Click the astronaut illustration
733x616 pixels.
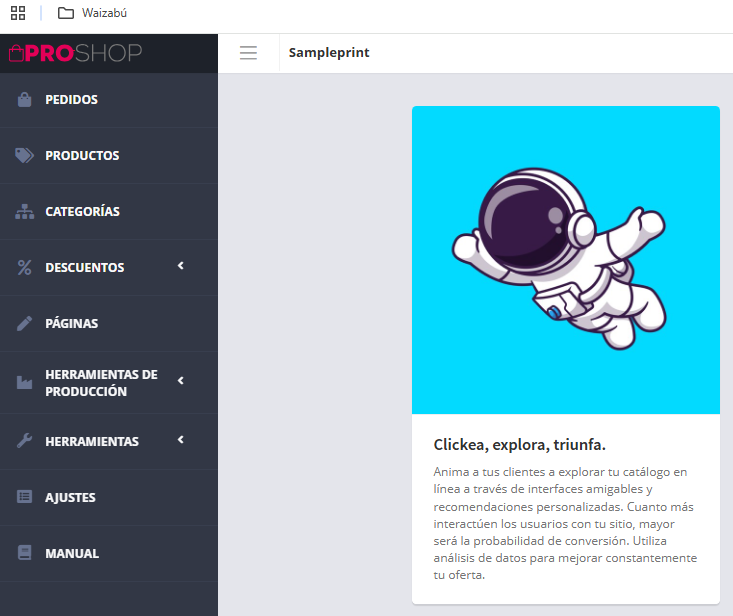click(557, 260)
